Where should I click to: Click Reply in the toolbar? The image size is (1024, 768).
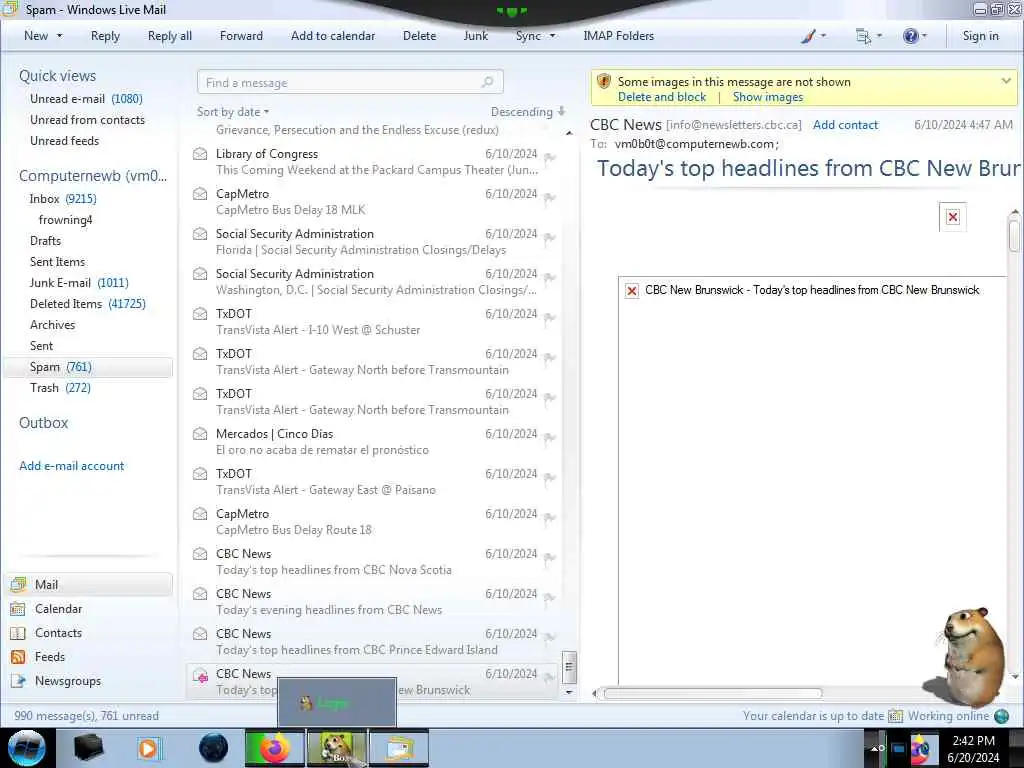click(x=105, y=36)
